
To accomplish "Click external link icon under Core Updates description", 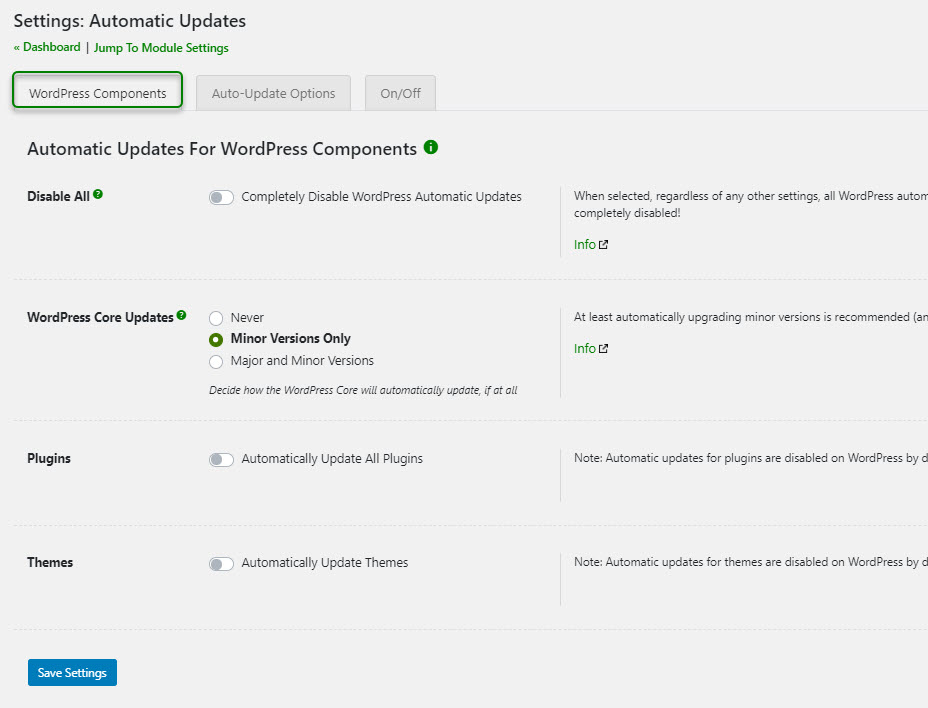I will tap(603, 349).
